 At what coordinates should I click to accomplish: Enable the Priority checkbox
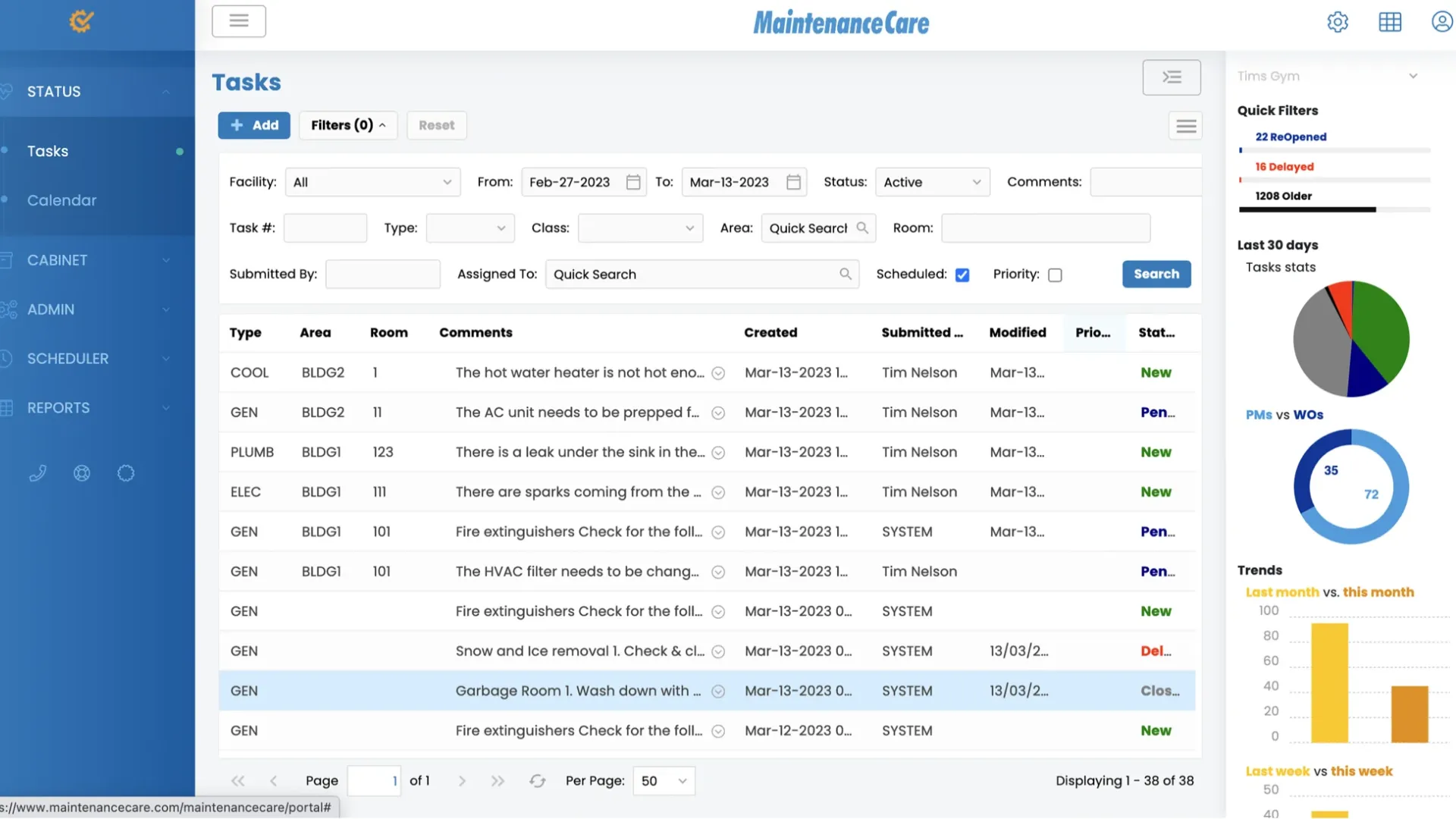tap(1054, 275)
